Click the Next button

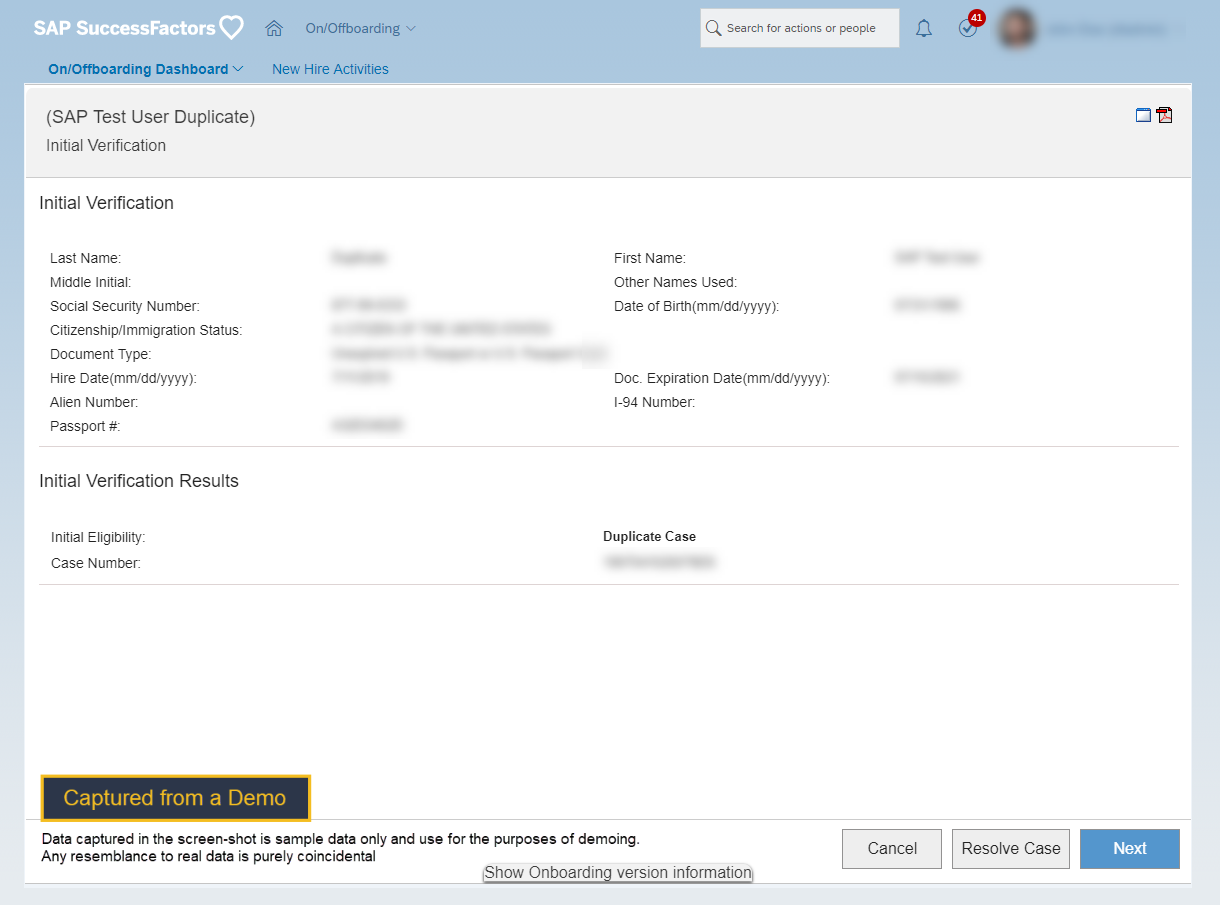1130,848
